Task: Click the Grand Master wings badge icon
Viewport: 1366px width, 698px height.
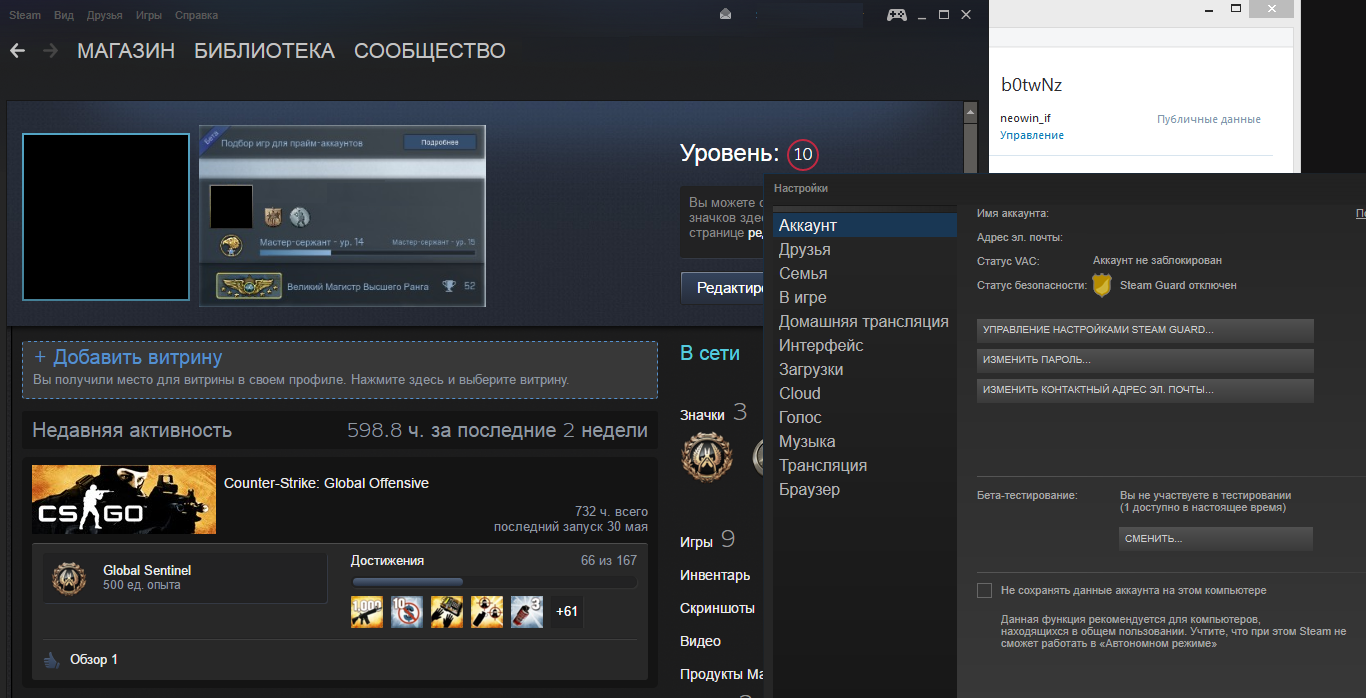Action: [250, 287]
